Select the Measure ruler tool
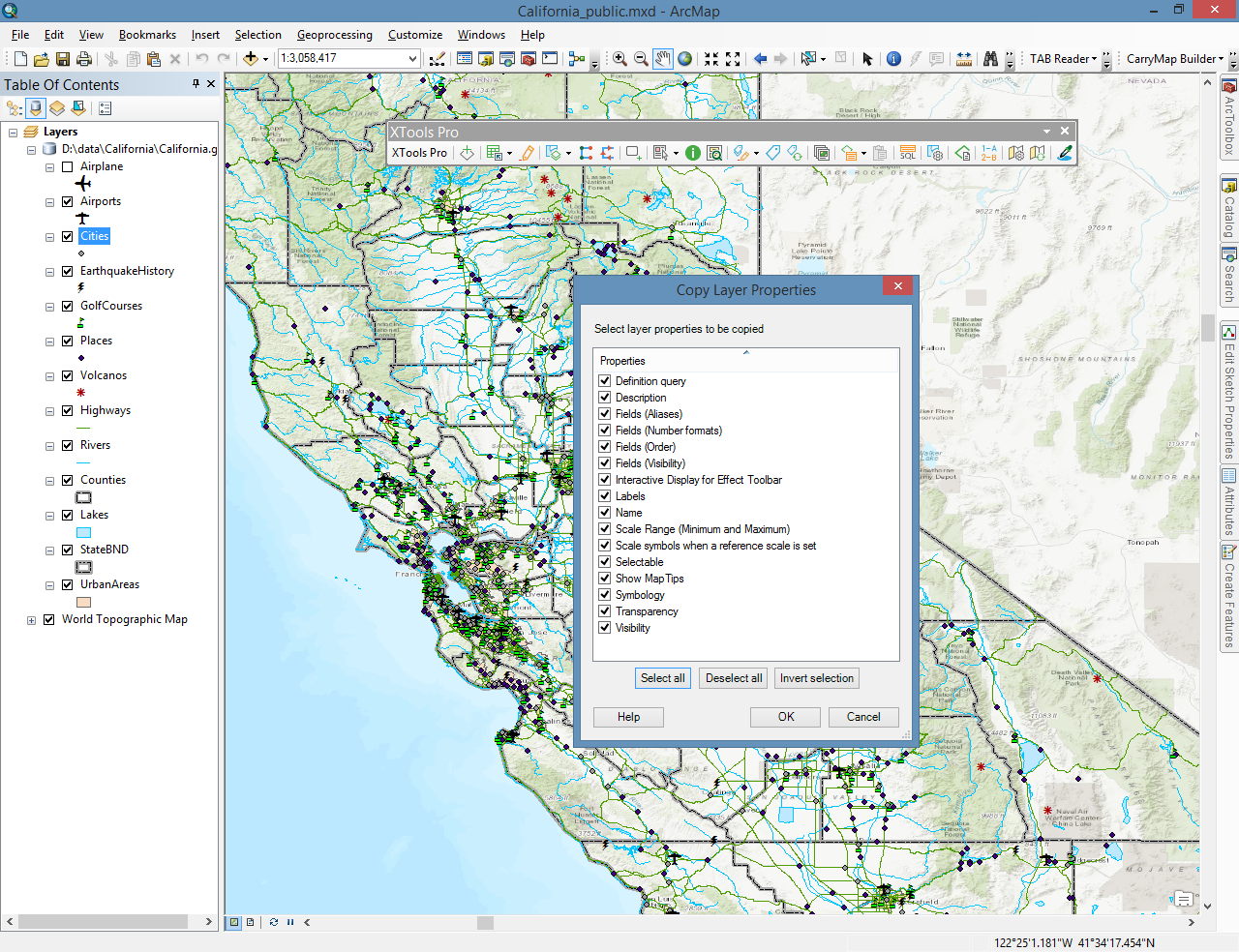 [x=964, y=59]
